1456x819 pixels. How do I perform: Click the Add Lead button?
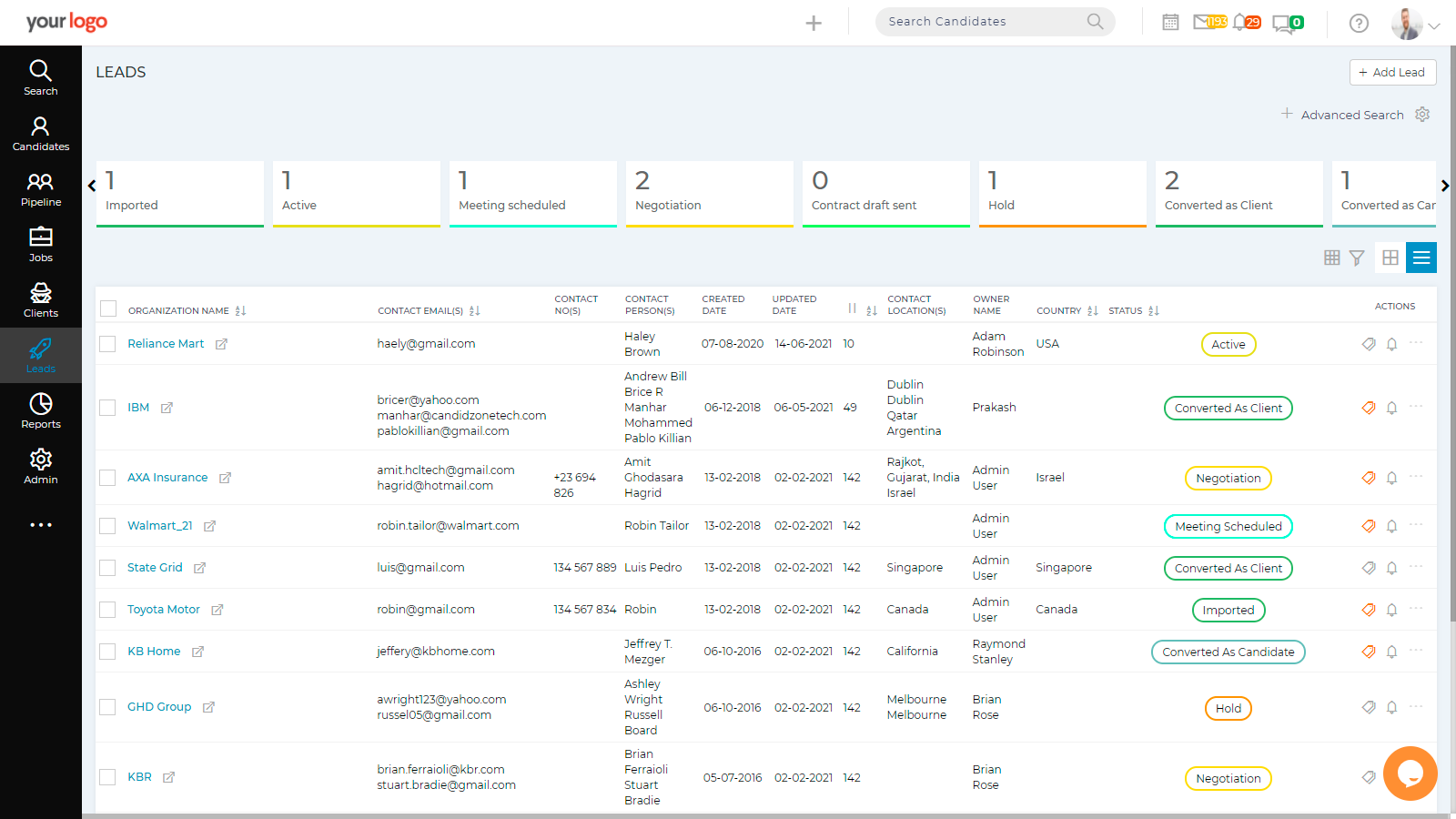pos(1392,72)
